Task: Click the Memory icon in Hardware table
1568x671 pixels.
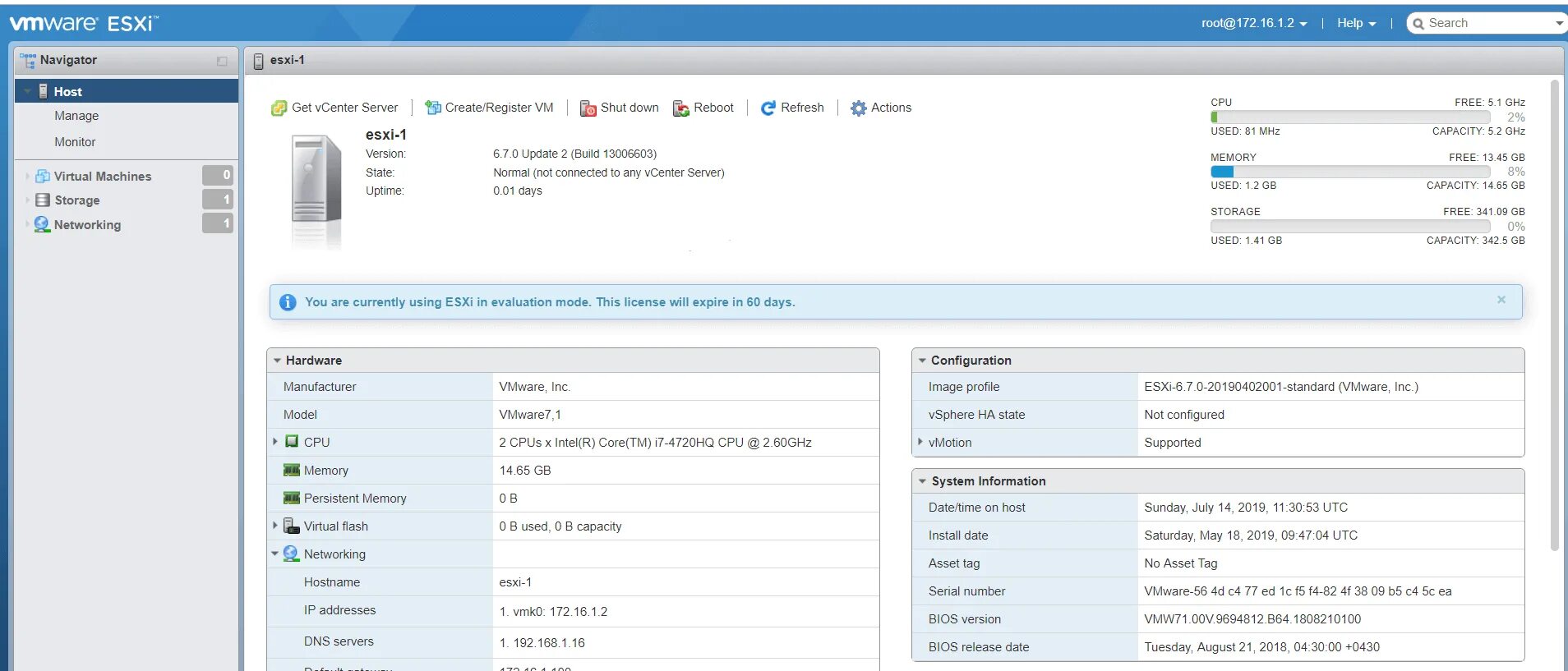Action: 292,470
